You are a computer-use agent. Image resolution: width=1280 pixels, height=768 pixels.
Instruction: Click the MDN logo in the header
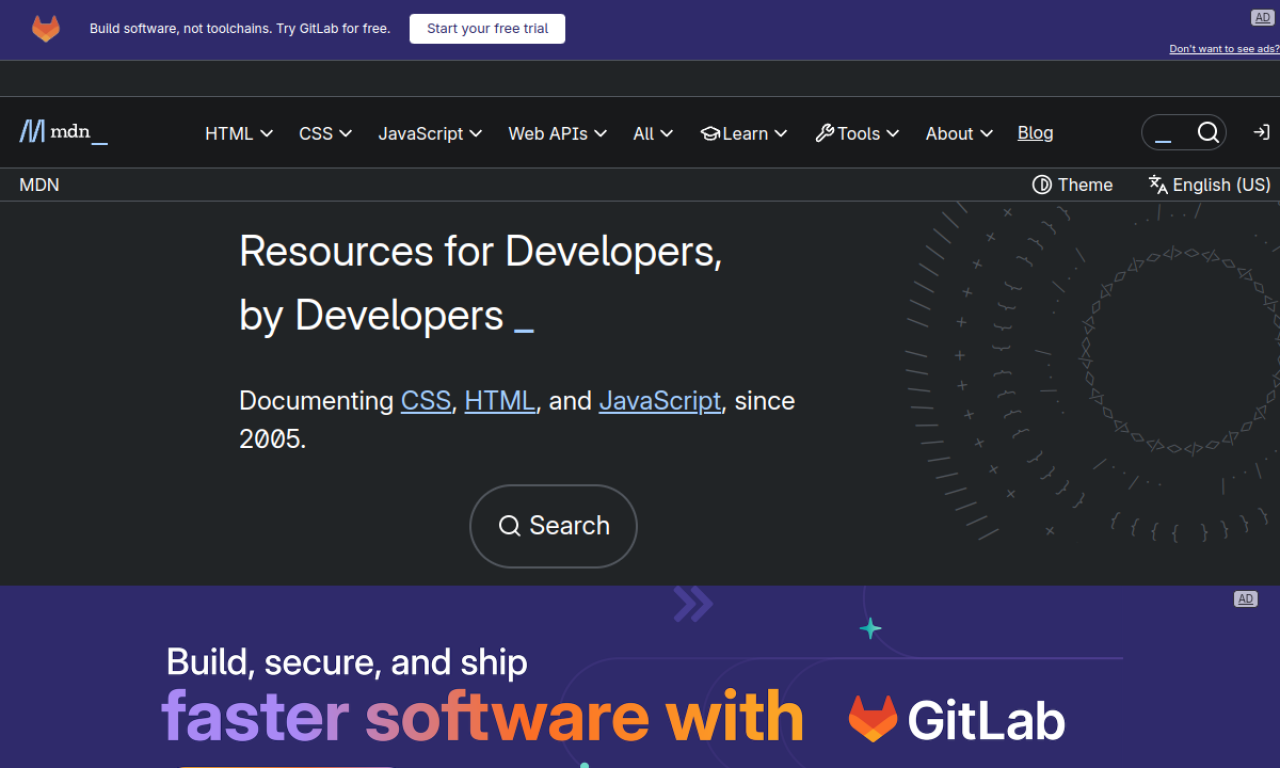(63, 132)
